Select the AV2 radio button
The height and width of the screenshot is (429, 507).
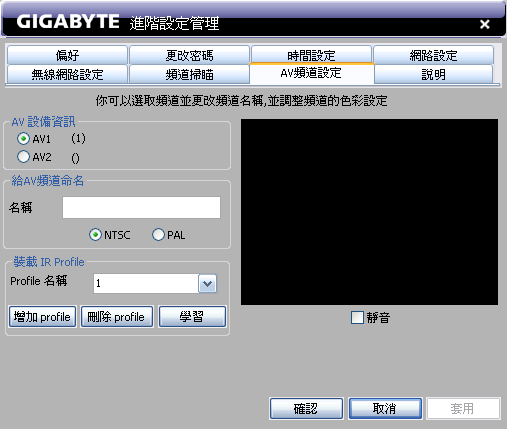(x=23, y=156)
